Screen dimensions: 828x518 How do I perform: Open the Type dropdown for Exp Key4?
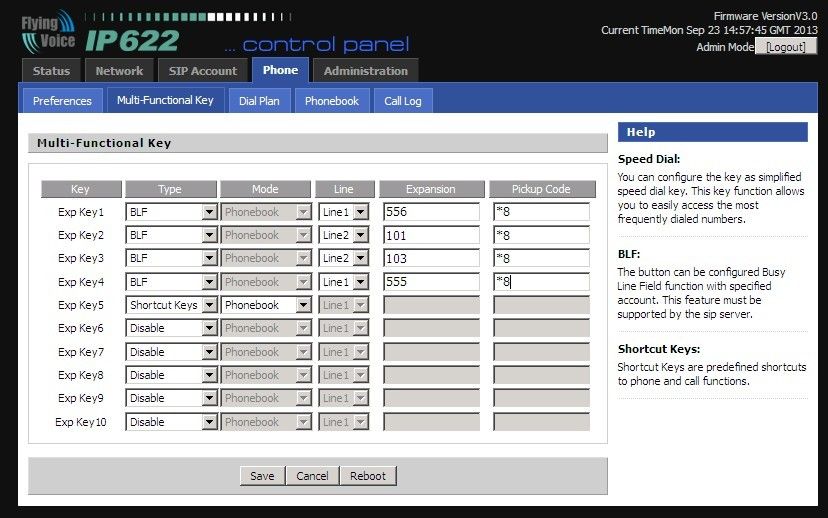coord(171,282)
